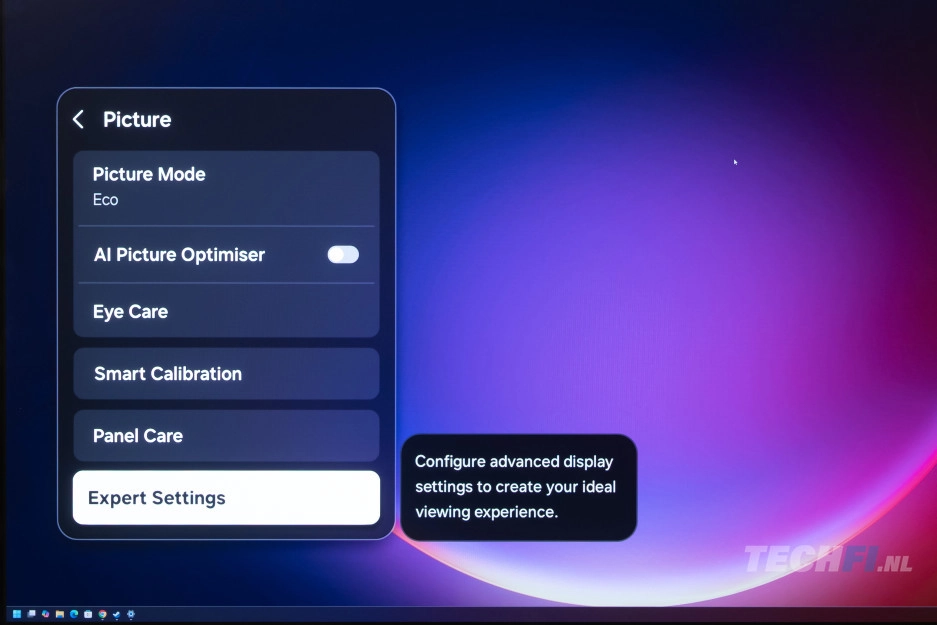Launch Microsoft Edge from the taskbar
The height and width of the screenshot is (625, 937).
click(x=74, y=614)
